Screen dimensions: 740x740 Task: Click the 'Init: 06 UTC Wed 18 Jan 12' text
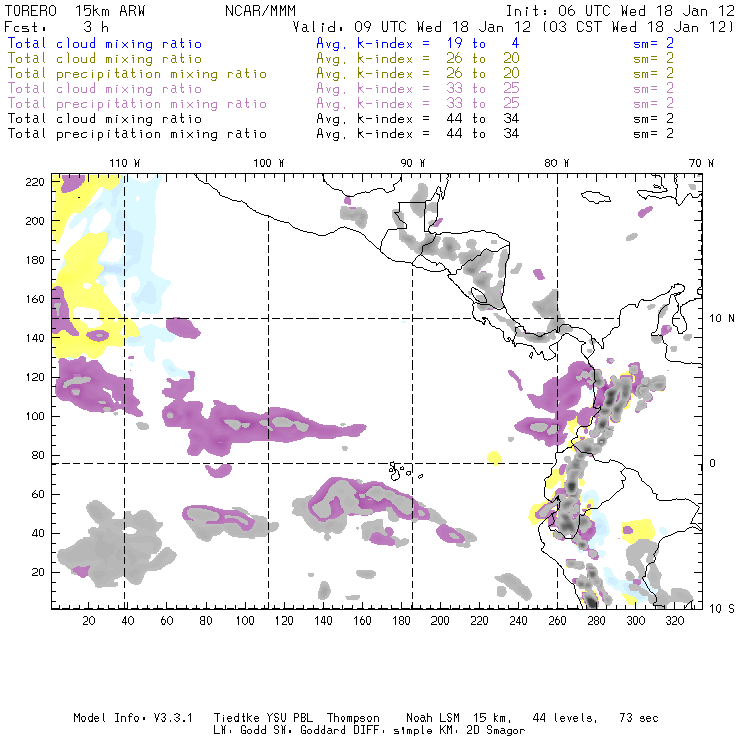[620, 11]
